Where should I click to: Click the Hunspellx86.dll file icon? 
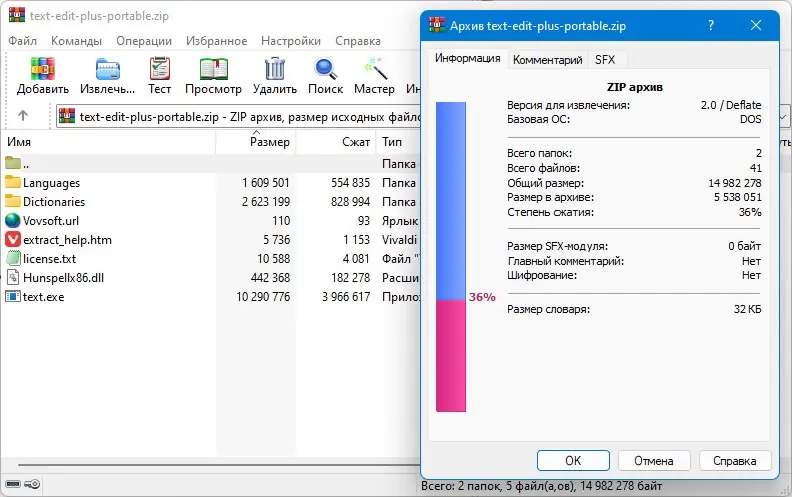tap(13, 277)
